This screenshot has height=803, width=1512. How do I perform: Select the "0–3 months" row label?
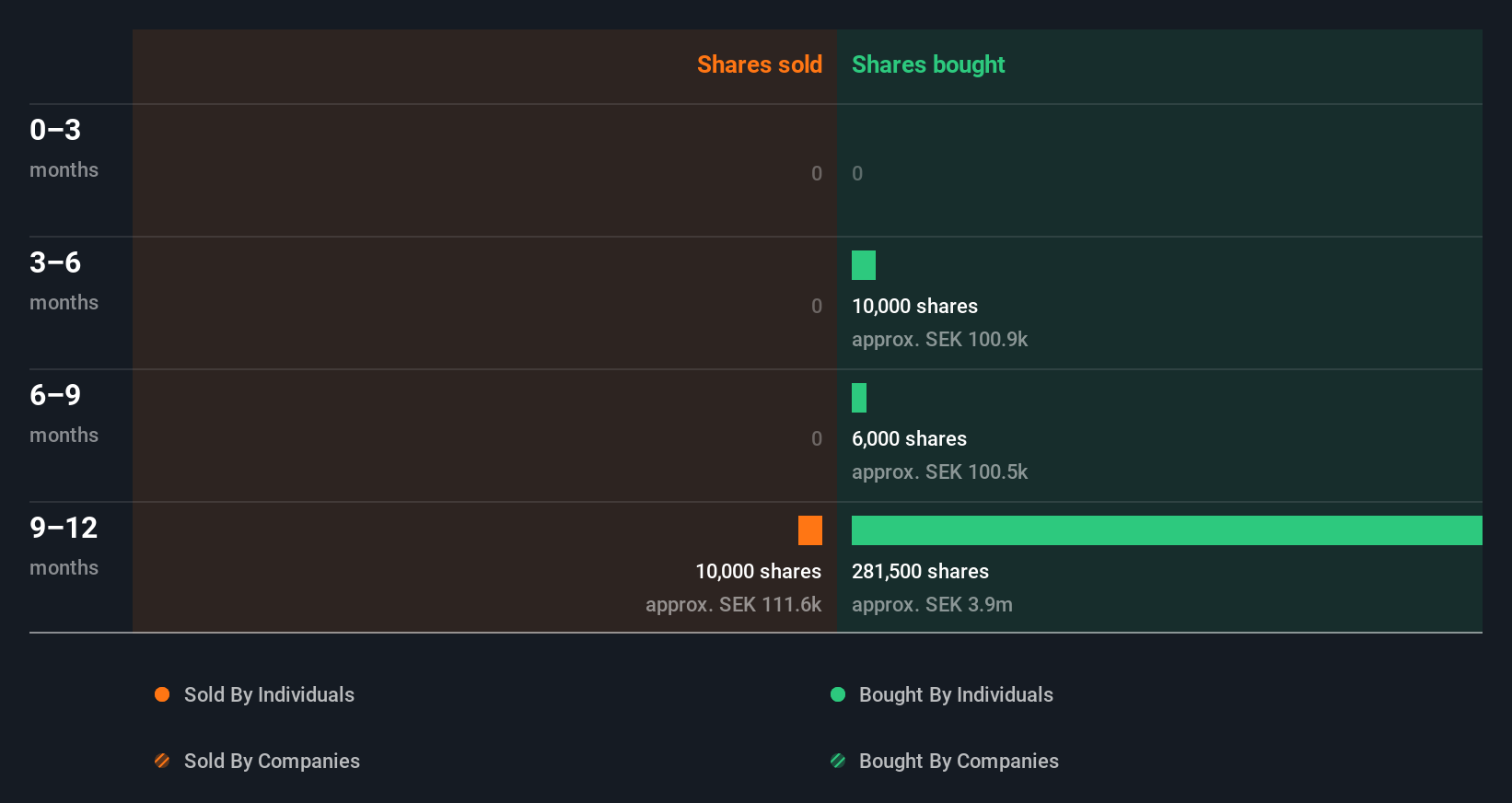(x=64, y=147)
